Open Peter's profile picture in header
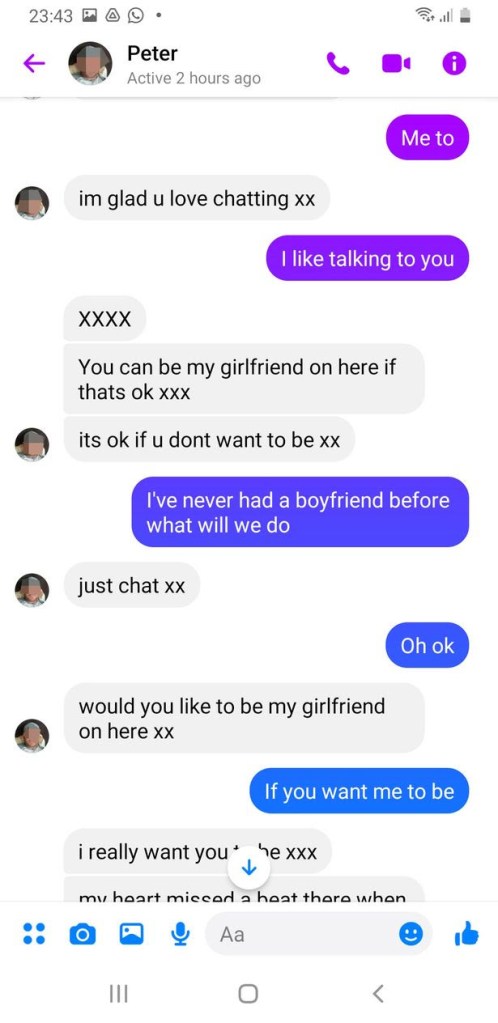Image resolution: width=498 pixels, height=1023 pixels. (x=90, y=63)
